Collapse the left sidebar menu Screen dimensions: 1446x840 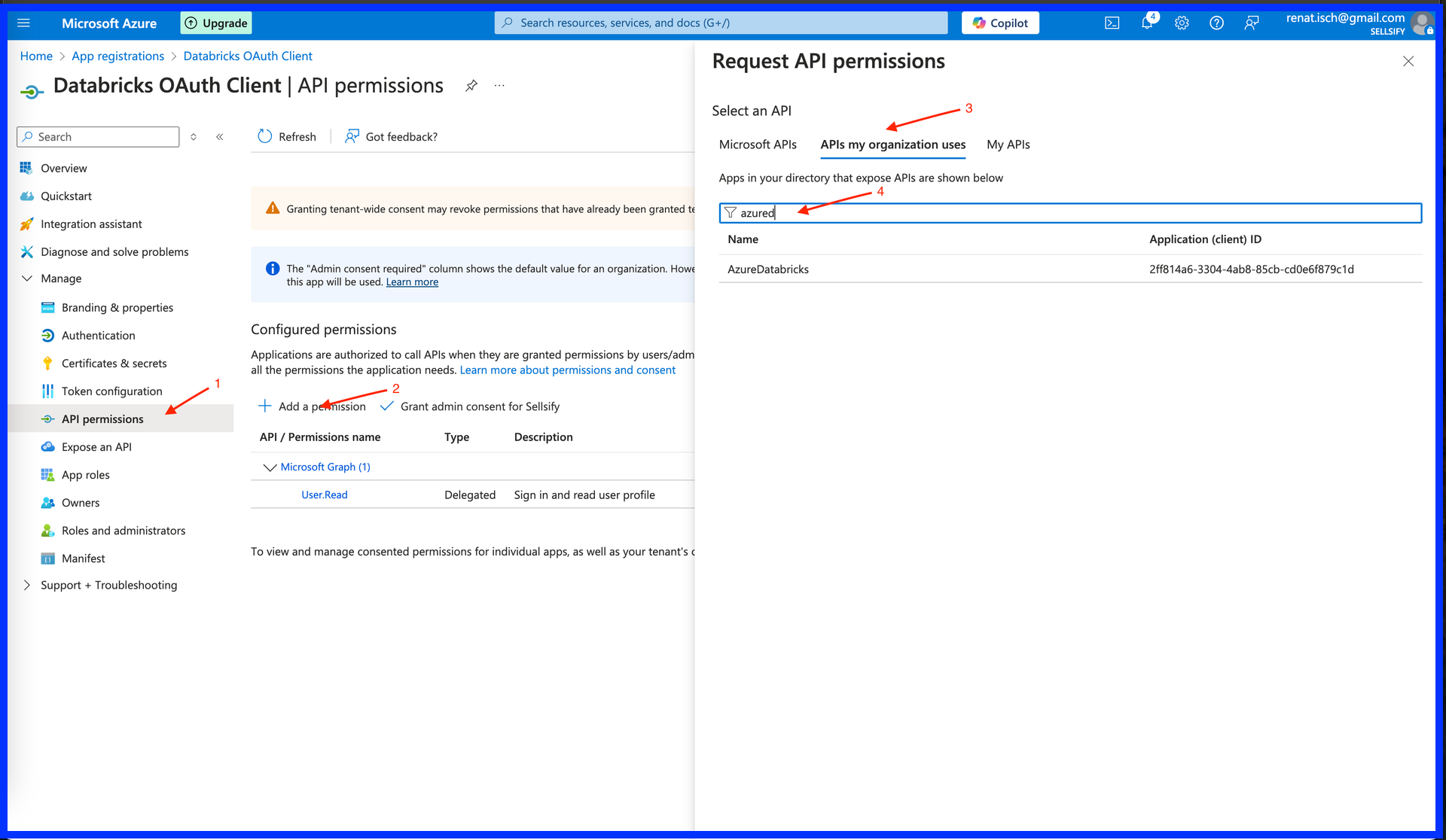point(220,137)
